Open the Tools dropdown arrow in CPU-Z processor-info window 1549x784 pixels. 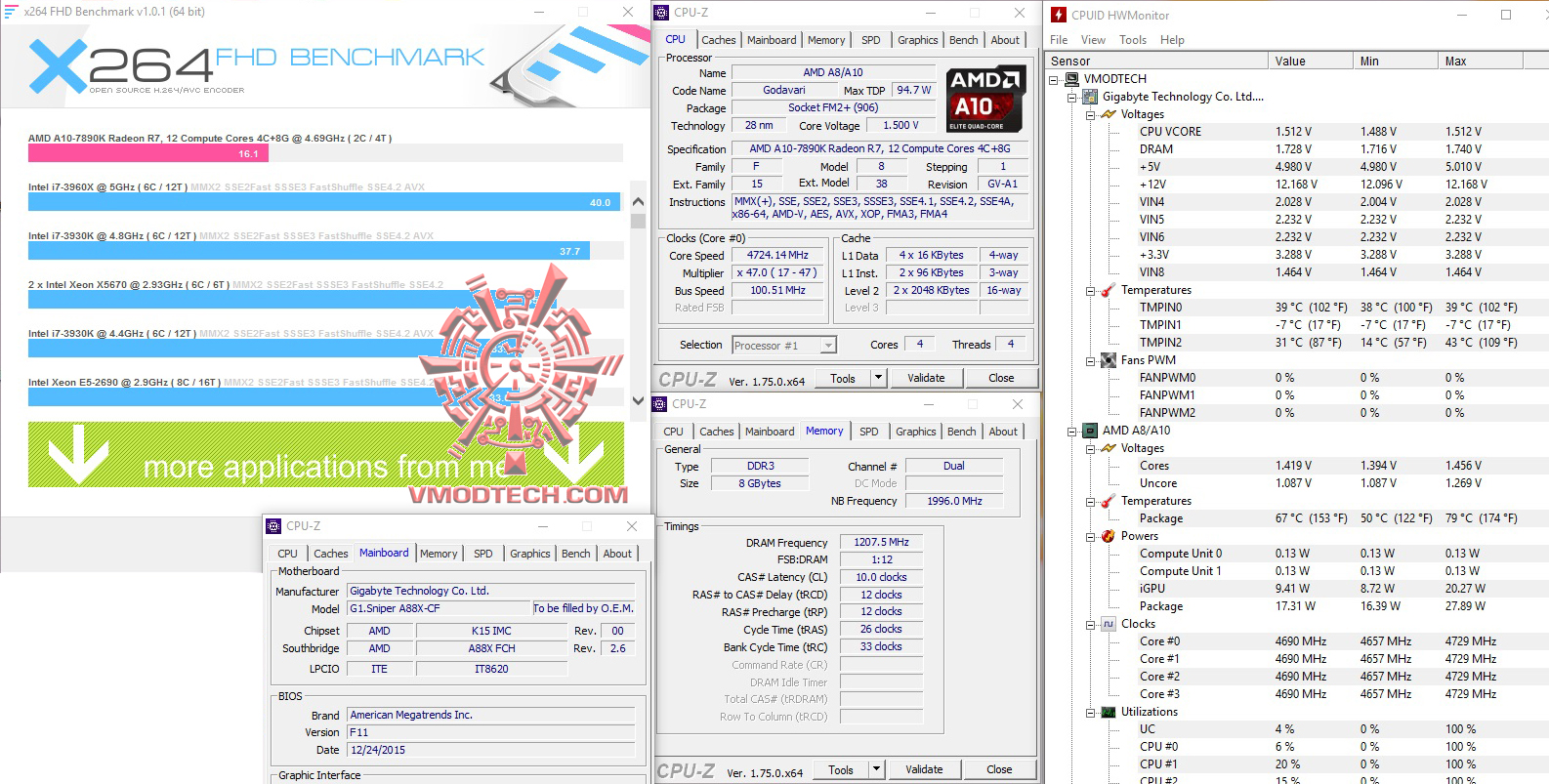(878, 378)
